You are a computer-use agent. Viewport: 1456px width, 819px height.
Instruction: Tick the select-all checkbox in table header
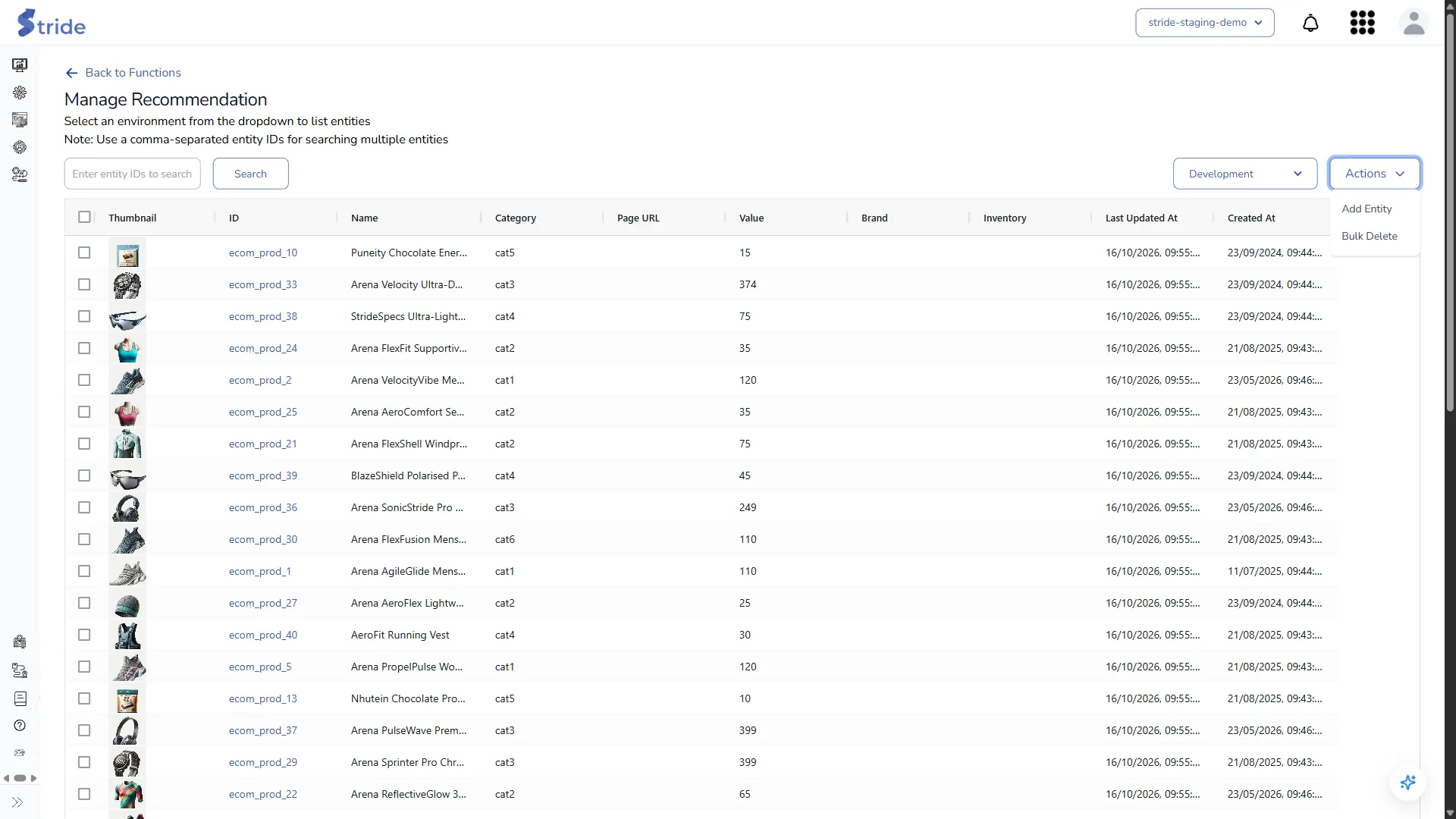pyautogui.click(x=84, y=217)
